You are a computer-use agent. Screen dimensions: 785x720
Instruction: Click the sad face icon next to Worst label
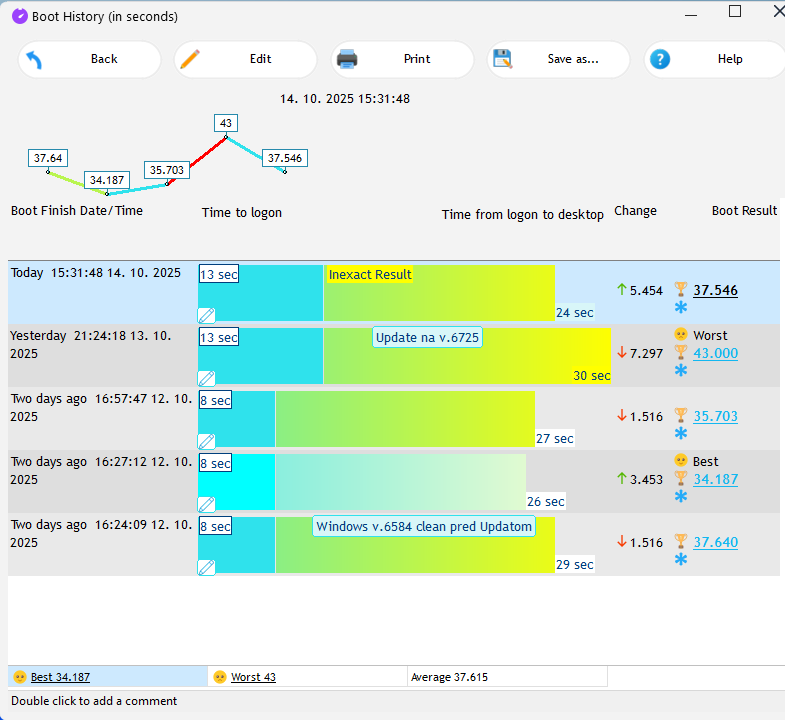681,335
